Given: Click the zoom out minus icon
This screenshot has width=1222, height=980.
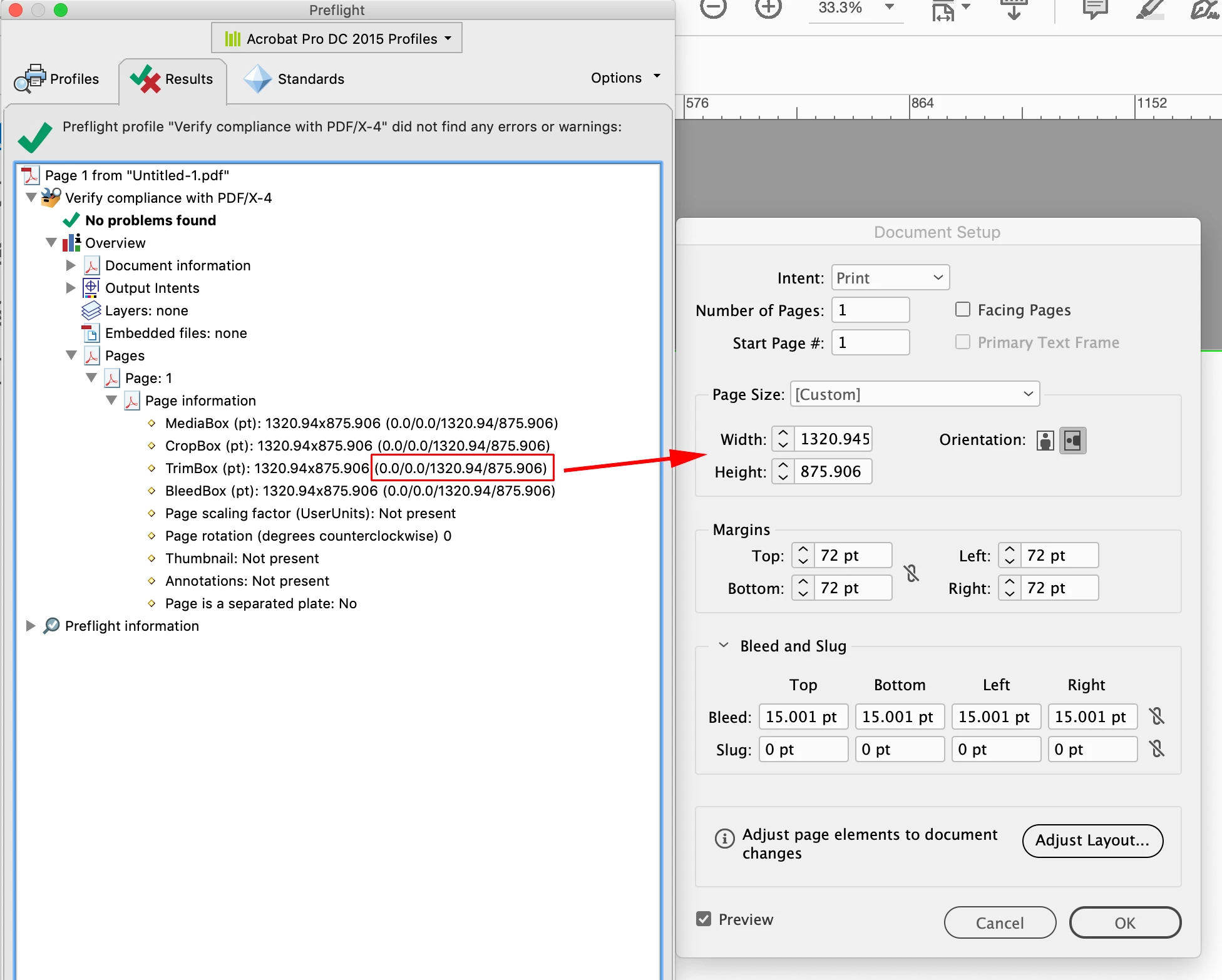Looking at the screenshot, I should tap(713, 8).
